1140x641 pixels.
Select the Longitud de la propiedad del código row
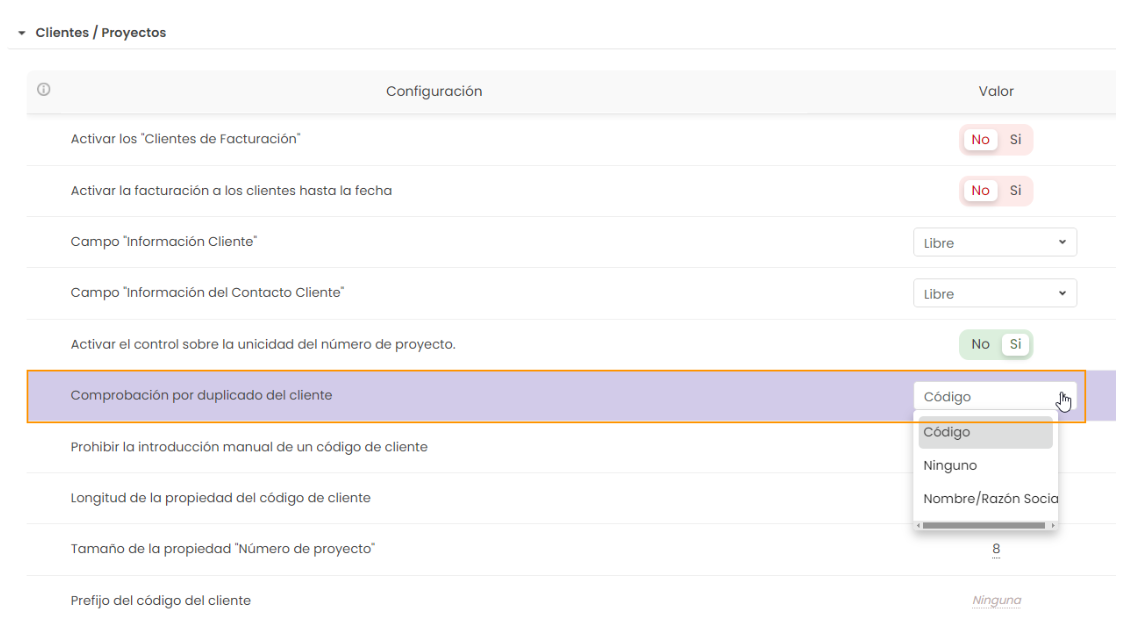(220, 498)
